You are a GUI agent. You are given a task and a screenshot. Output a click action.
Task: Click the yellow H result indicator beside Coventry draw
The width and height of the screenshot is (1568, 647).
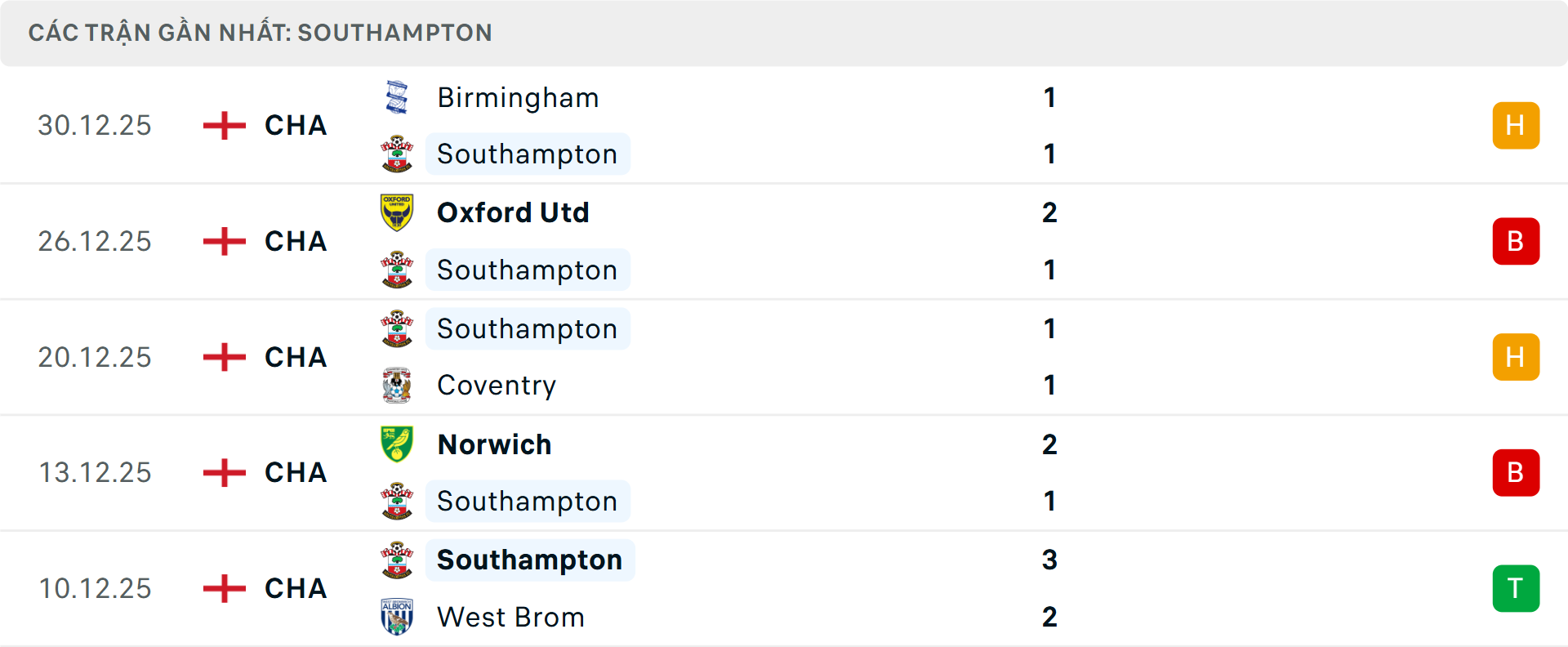pyautogui.click(x=1516, y=356)
